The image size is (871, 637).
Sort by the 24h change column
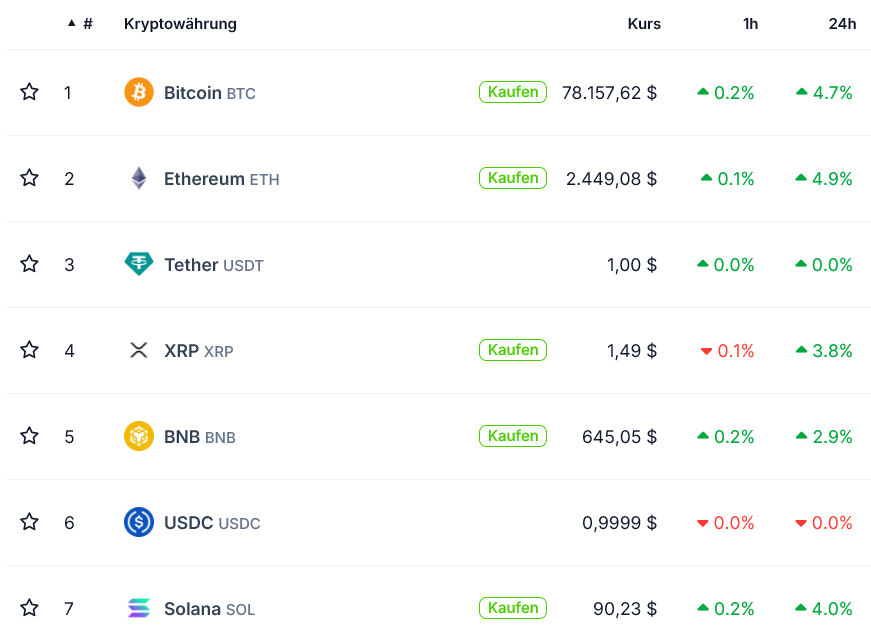[x=842, y=24]
